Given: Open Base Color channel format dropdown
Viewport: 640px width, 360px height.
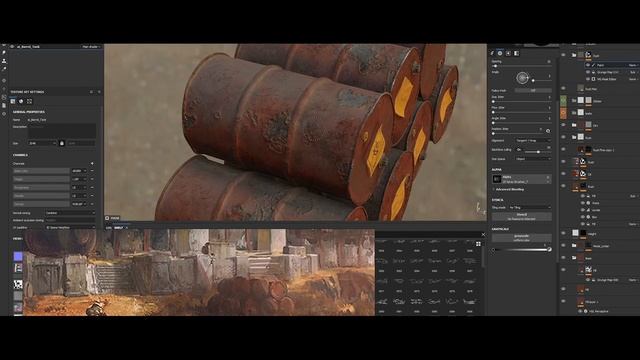Looking at the screenshot, I should point(78,171).
